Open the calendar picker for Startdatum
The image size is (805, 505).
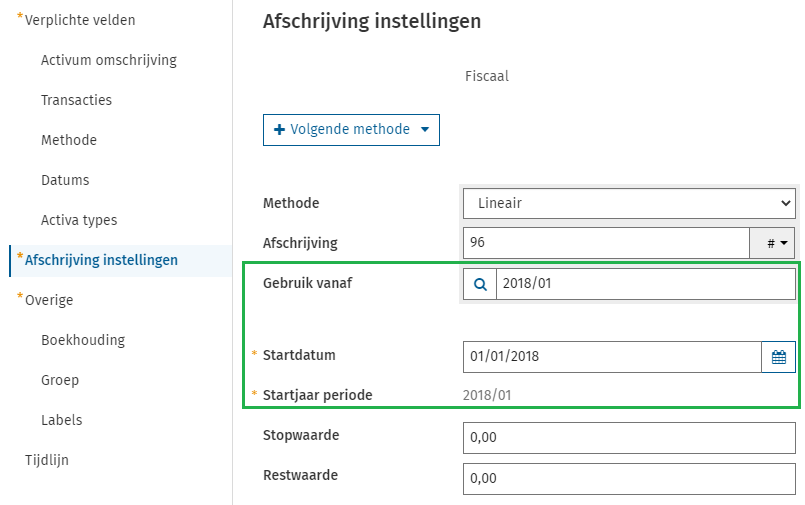click(x=778, y=357)
